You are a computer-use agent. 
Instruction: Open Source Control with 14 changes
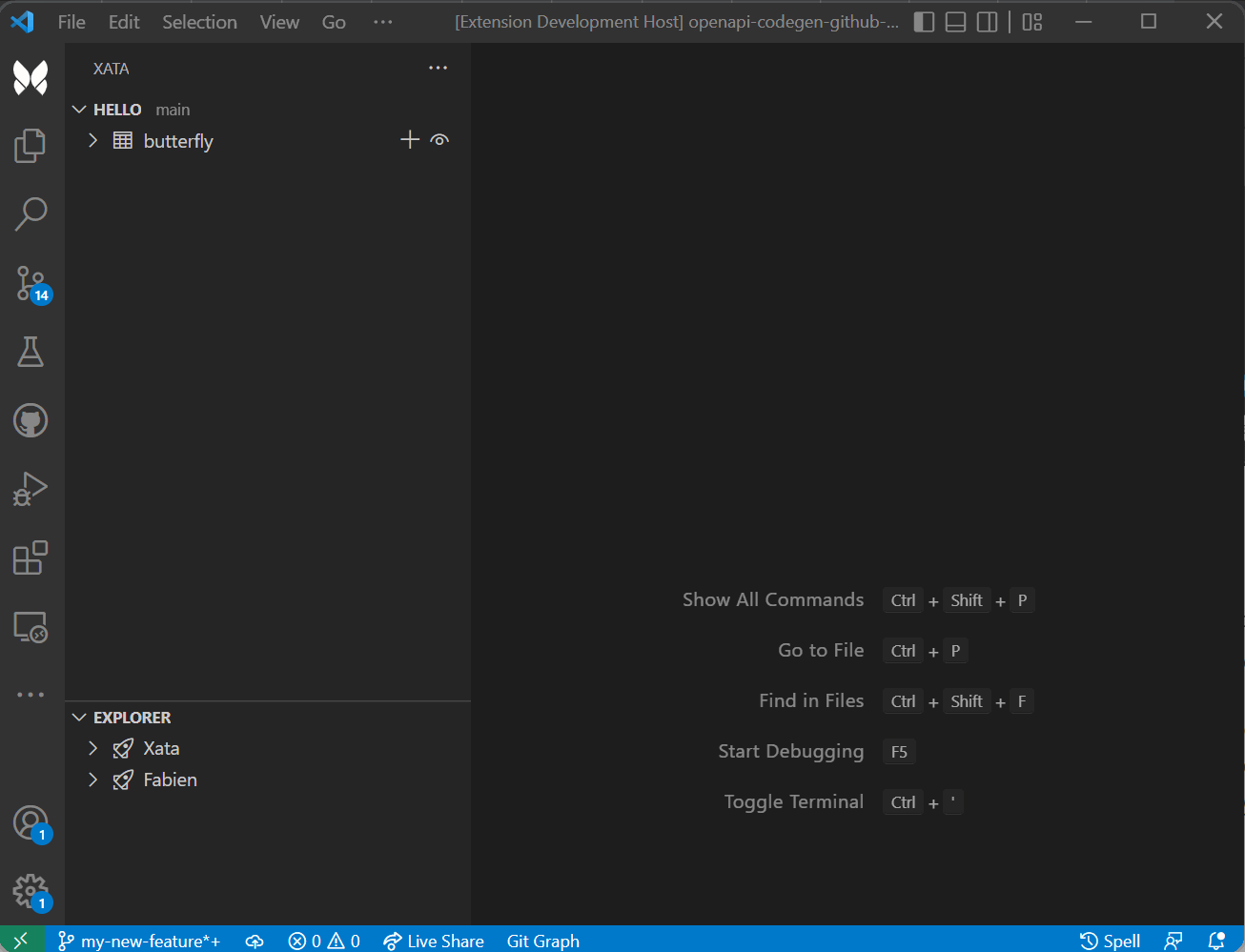point(32,284)
